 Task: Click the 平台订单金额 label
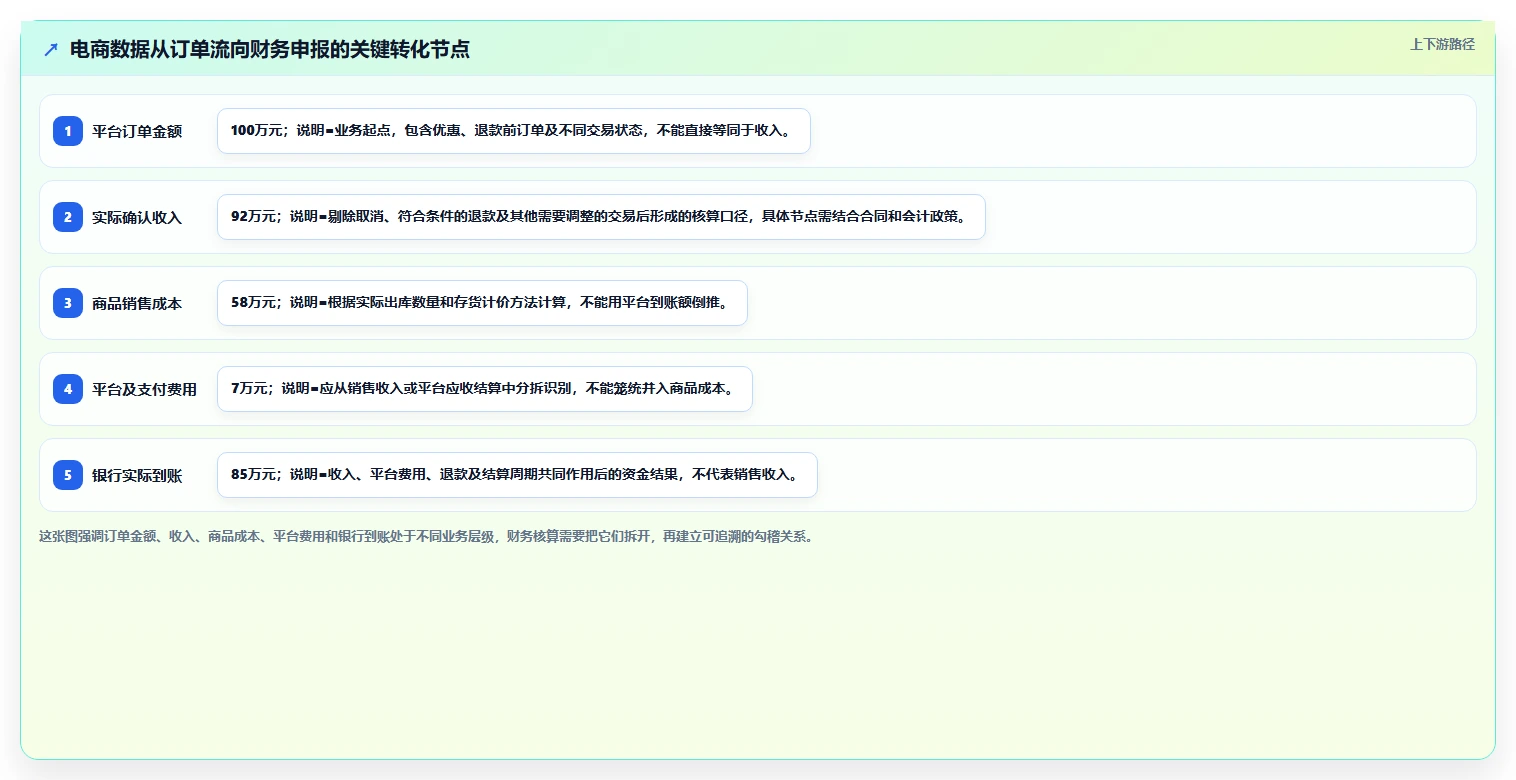click(x=137, y=131)
